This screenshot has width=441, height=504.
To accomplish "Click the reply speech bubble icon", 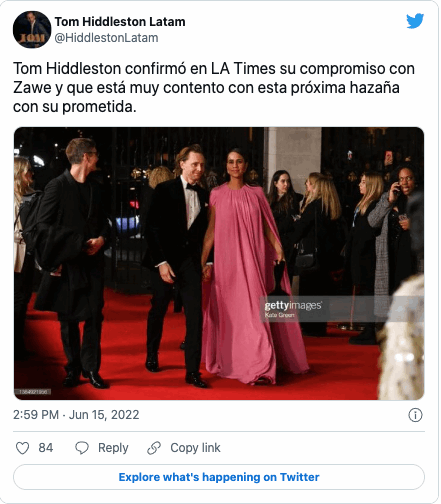I will [82, 448].
